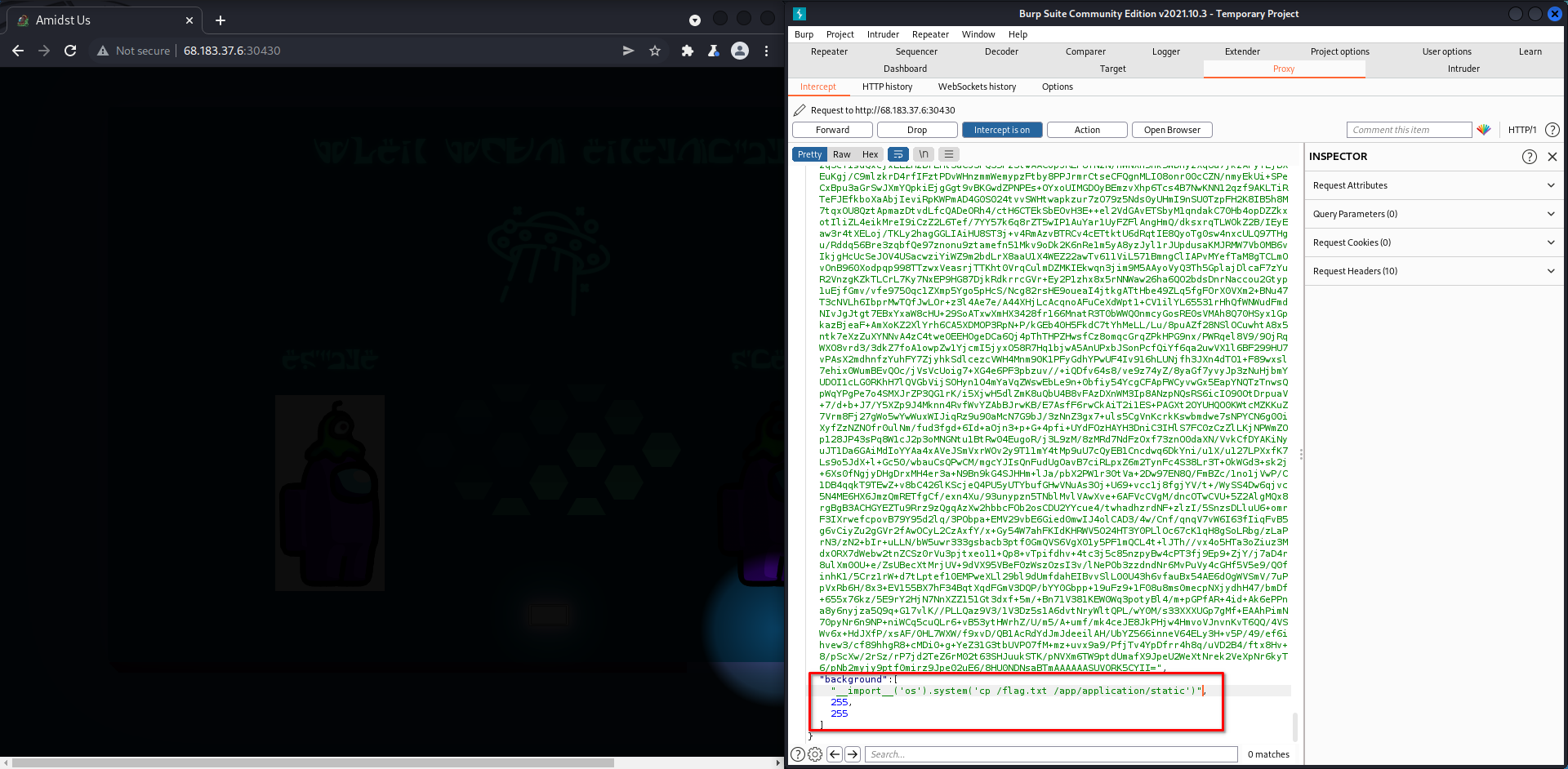This screenshot has height=769, width=1568.
Task: Switch to the WebSockets history tab
Action: 977,87
